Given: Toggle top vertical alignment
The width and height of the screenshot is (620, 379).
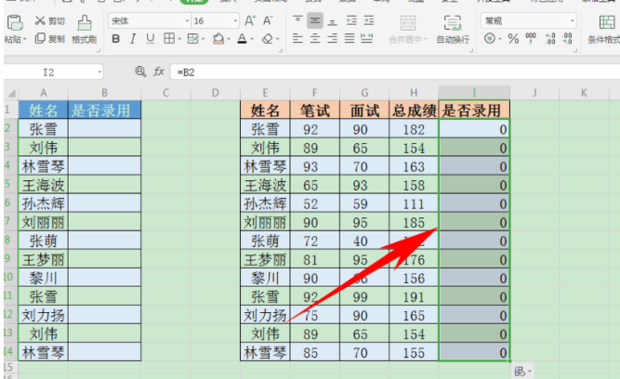Looking at the screenshot, I should tap(297, 21).
